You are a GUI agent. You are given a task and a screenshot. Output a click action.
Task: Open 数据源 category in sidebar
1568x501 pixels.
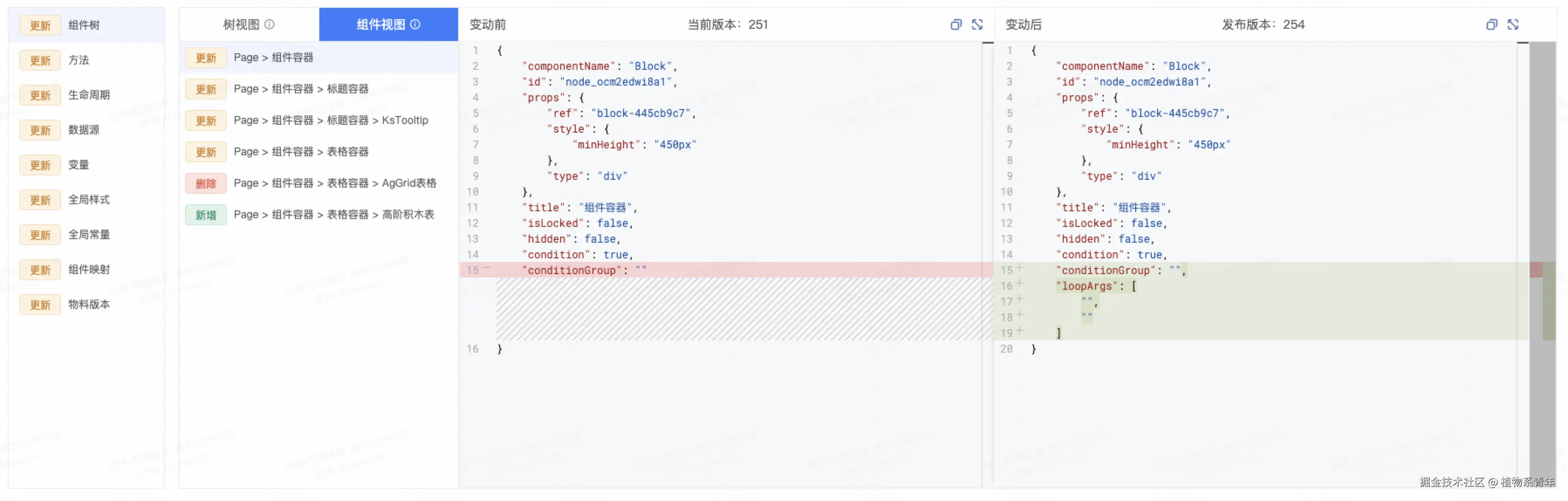tap(84, 130)
